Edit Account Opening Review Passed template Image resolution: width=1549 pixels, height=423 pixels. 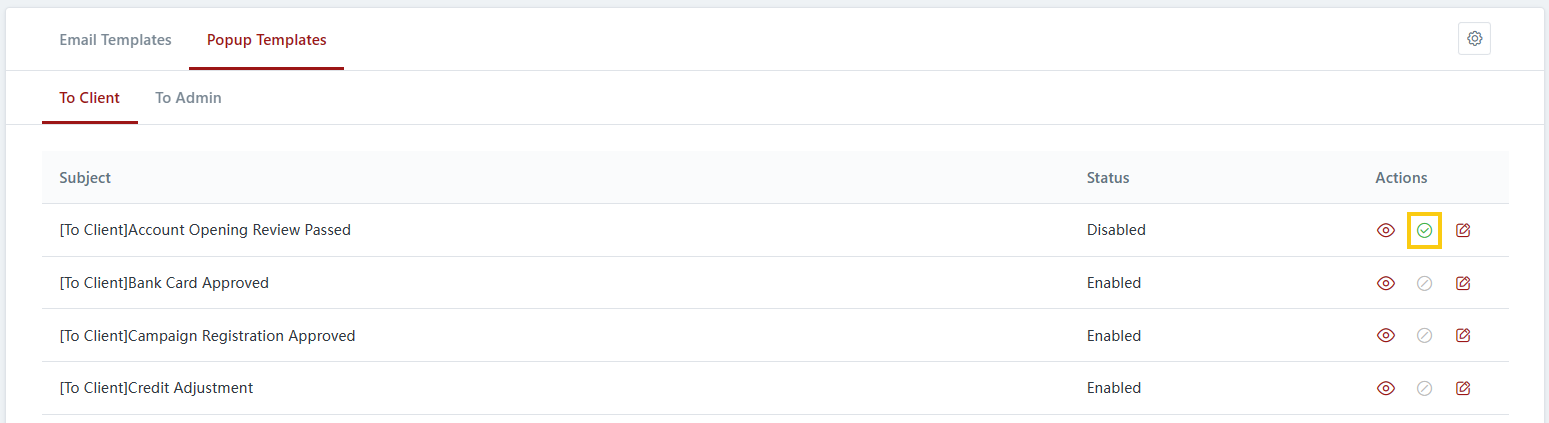pyautogui.click(x=1463, y=230)
